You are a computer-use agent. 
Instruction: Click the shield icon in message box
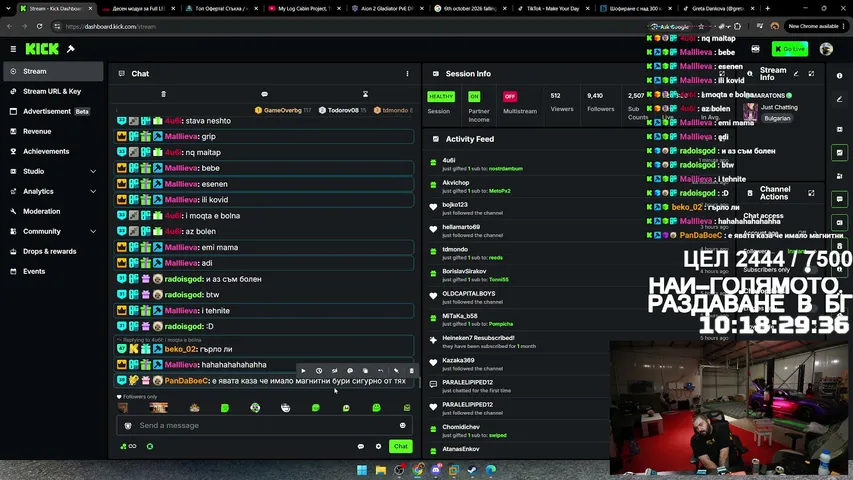(128, 426)
